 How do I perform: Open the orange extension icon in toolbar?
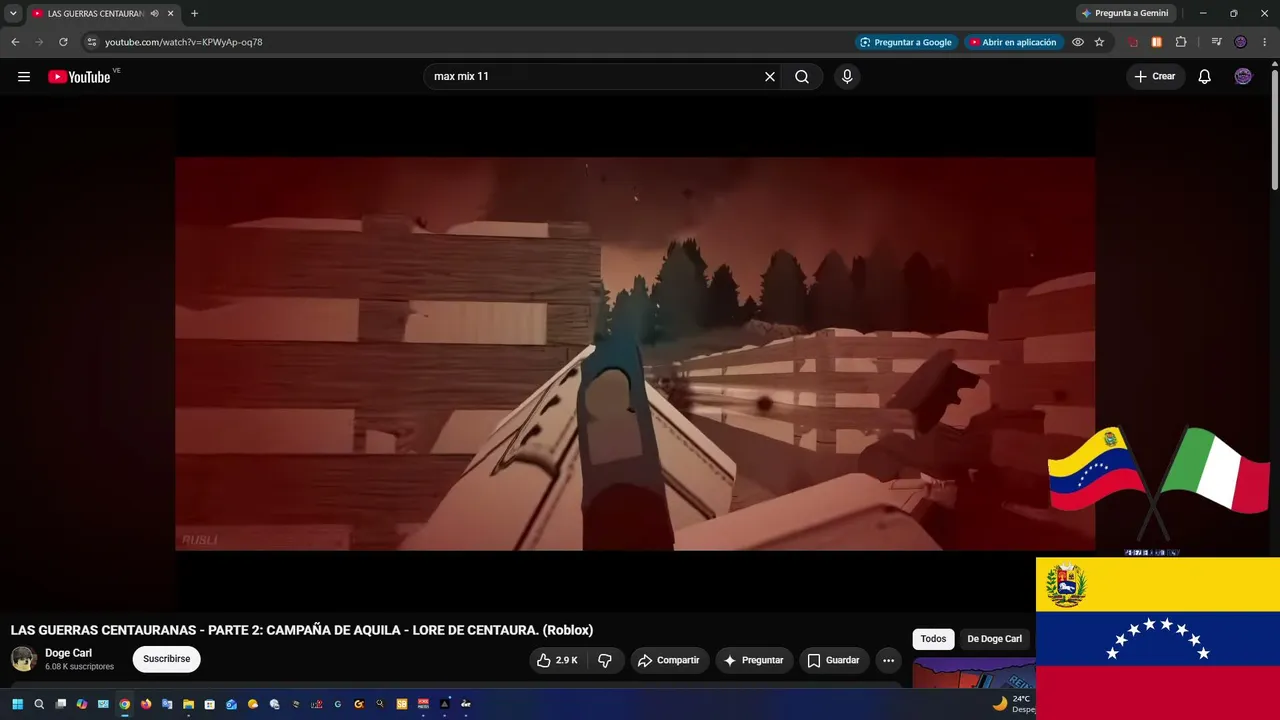[1157, 42]
